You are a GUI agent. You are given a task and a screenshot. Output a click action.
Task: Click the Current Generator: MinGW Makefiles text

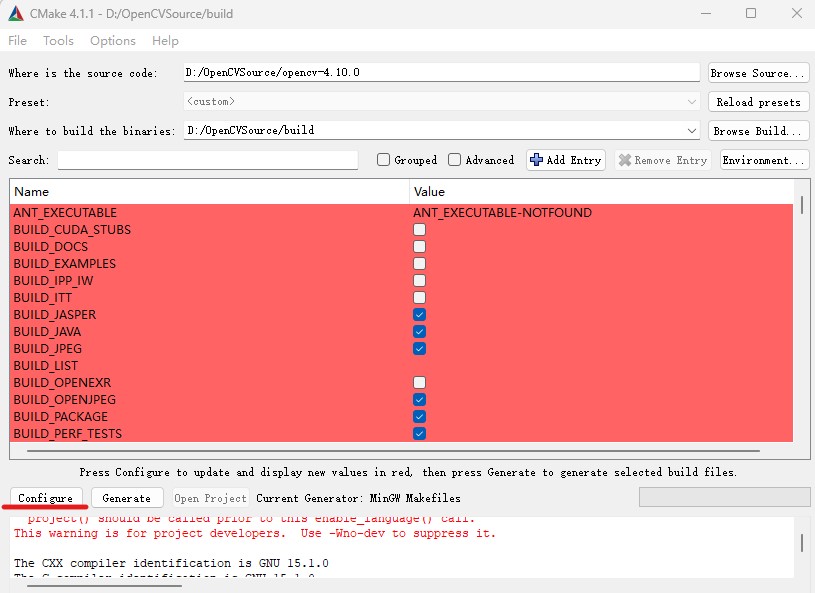point(358,498)
